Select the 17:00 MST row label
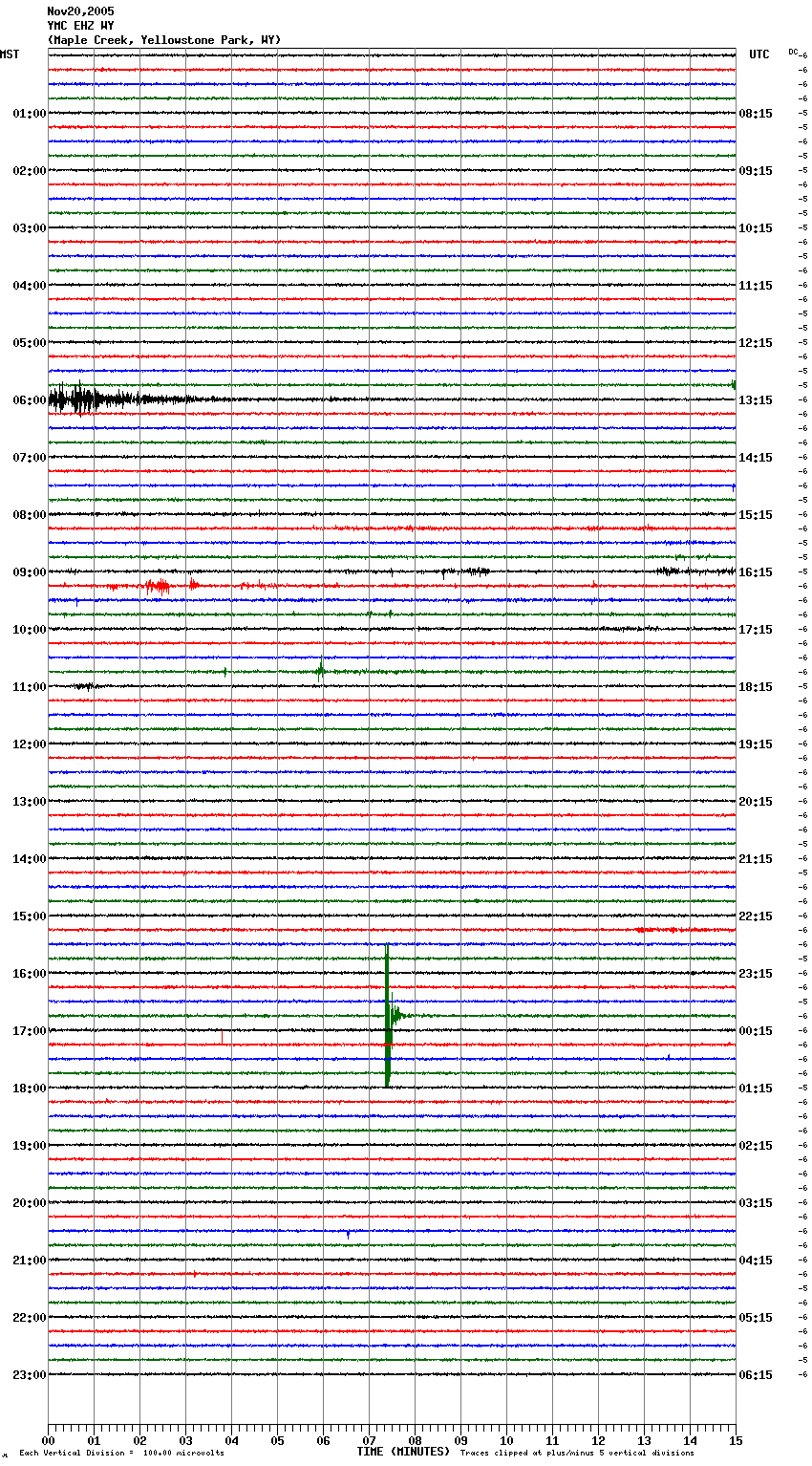812x1466 pixels. 30,1031
